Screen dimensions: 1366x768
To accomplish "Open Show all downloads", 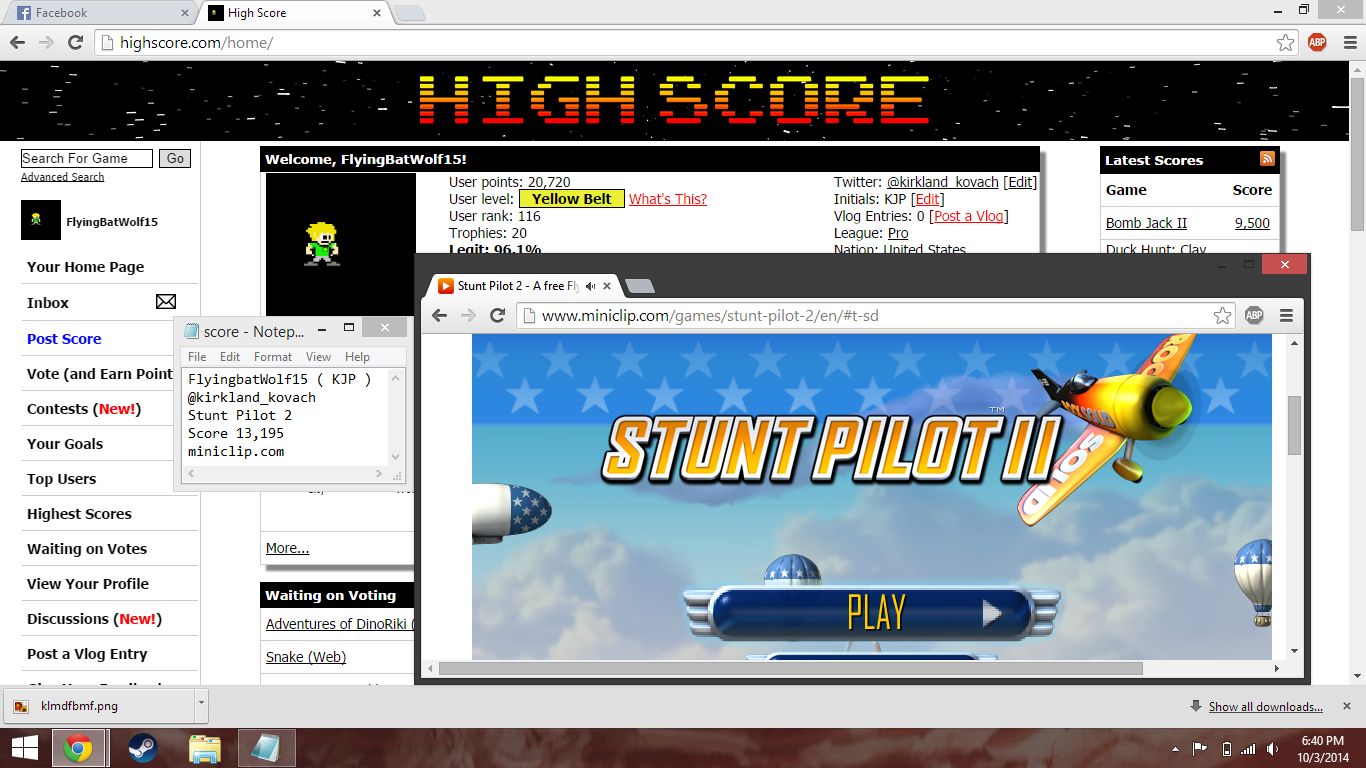I will pos(1265,707).
